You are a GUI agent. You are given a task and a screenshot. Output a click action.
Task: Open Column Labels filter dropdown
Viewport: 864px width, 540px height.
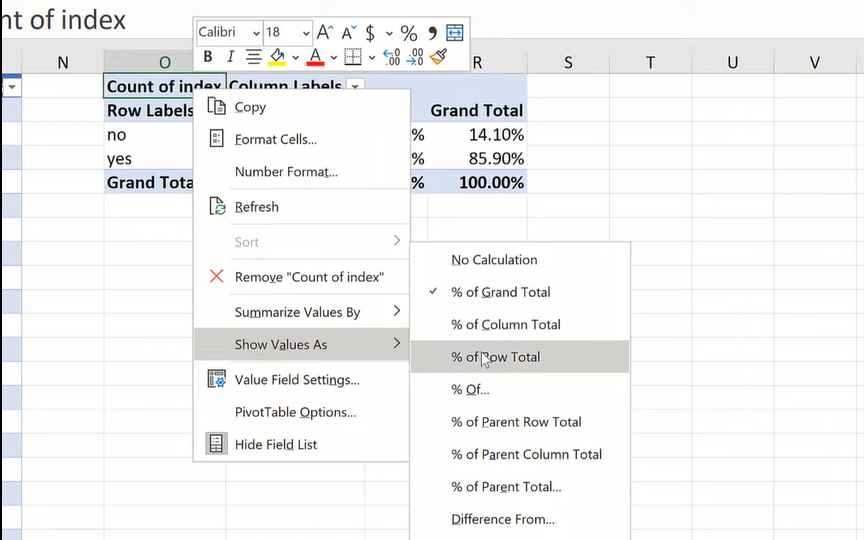355,85
